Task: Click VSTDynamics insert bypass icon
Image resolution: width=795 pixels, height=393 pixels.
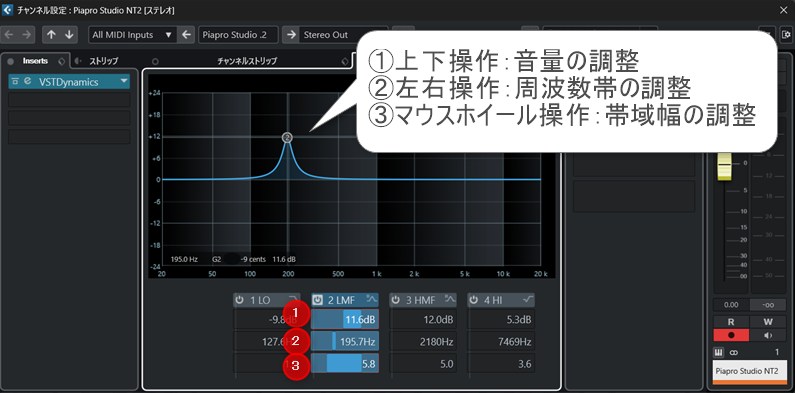Action: tap(15, 81)
